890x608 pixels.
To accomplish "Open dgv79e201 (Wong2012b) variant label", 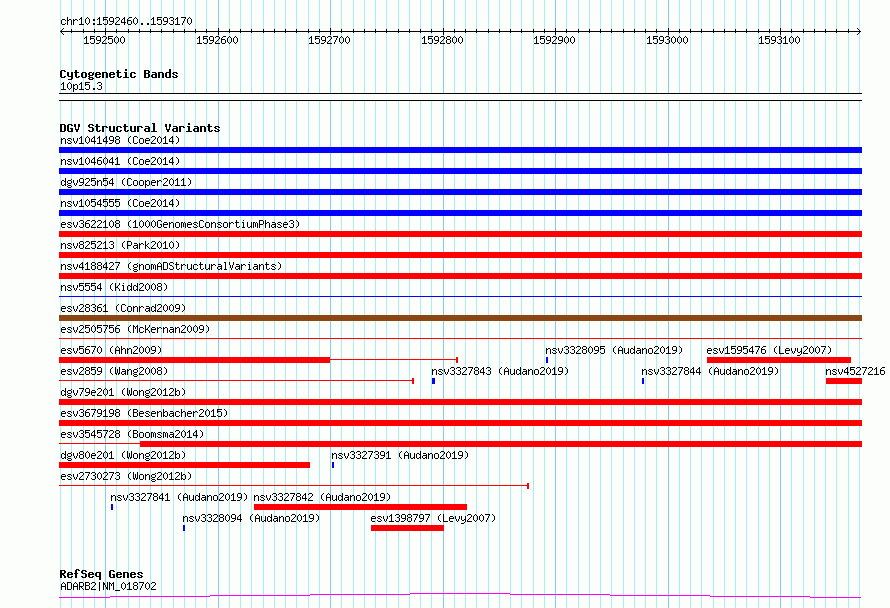I will coord(123,392).
